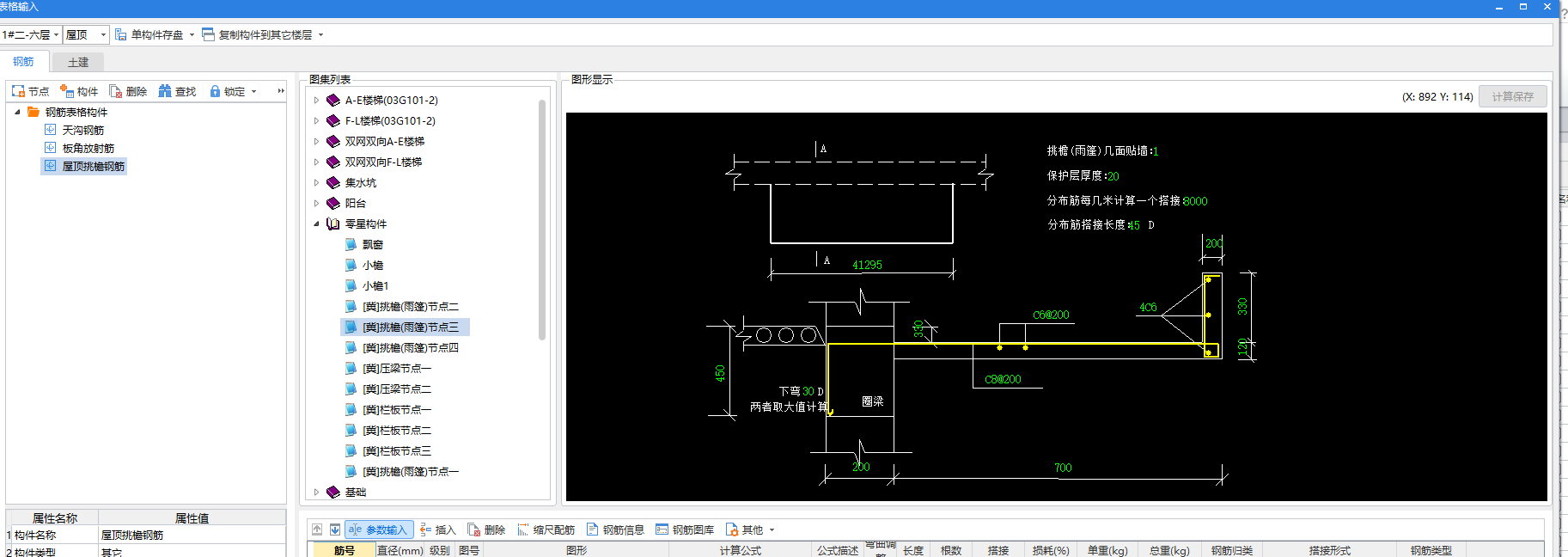
Task: Click the C6@200 rebar parameter in drawing
Action: 1051,315
